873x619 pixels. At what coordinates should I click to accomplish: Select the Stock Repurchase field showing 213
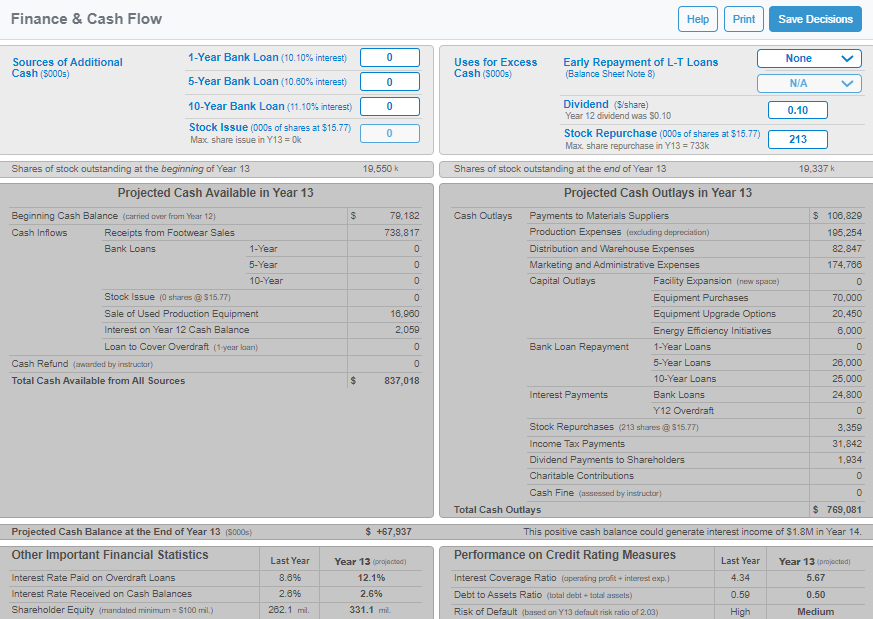pyautogui.click(x=797, y=139)
